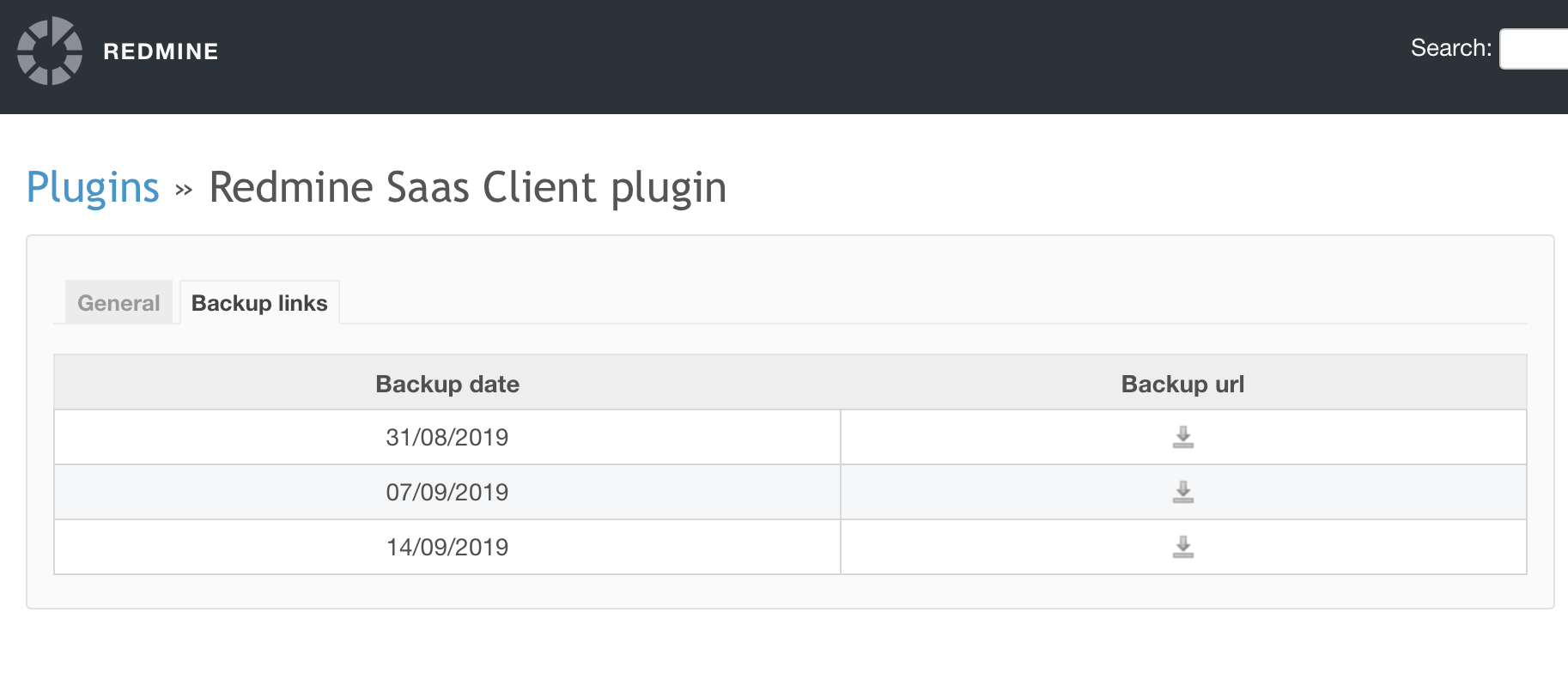Click the REDMINE header text
The width and height of the screenshot is (1568, 685).
161,52
